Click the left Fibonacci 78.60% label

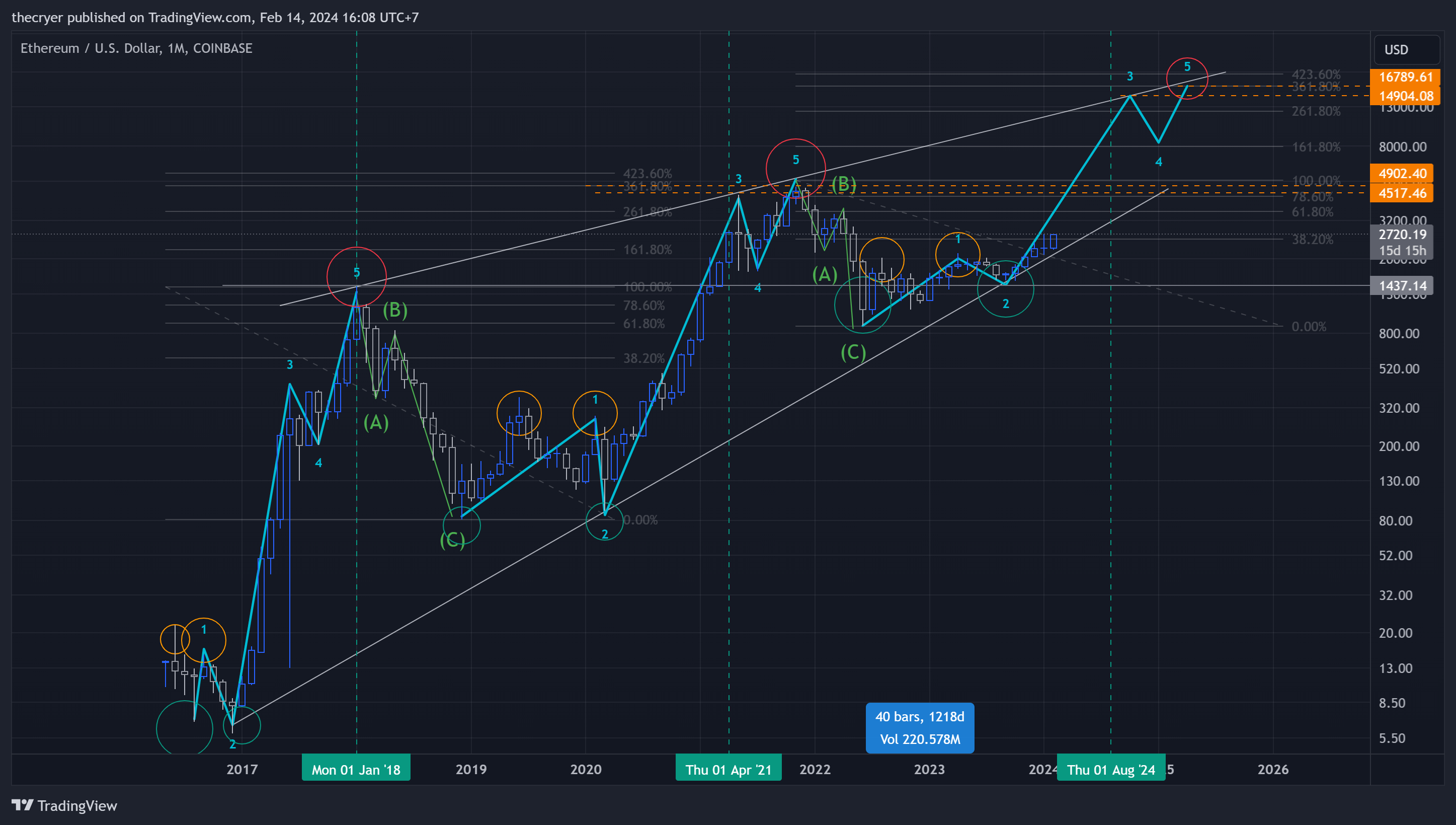point(644,306)
